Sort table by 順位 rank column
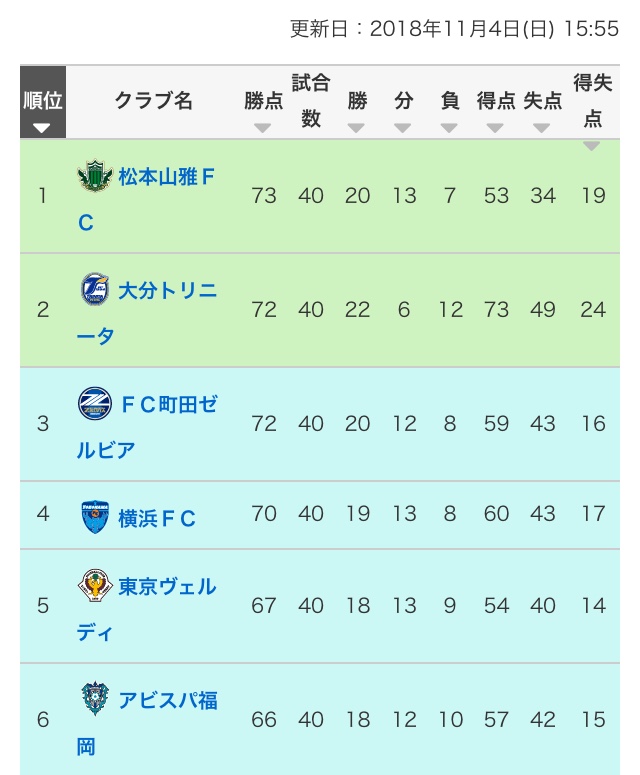 [x=42, y=127]
